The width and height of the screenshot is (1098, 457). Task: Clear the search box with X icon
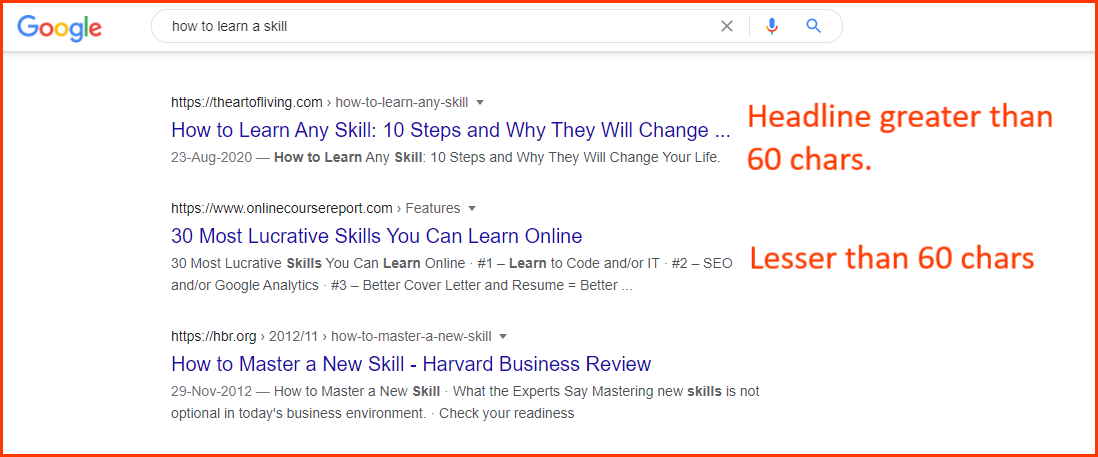pos(727,27)
